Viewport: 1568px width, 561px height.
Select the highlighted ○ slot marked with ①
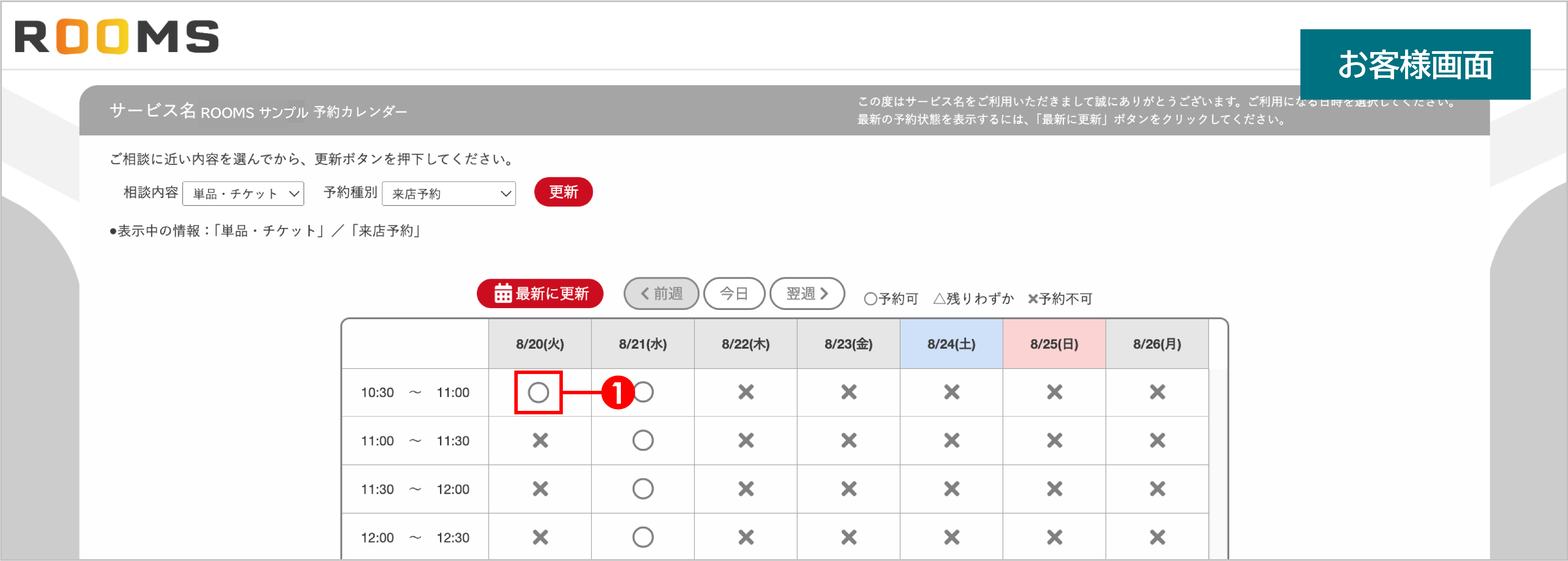tap(538, 392)
